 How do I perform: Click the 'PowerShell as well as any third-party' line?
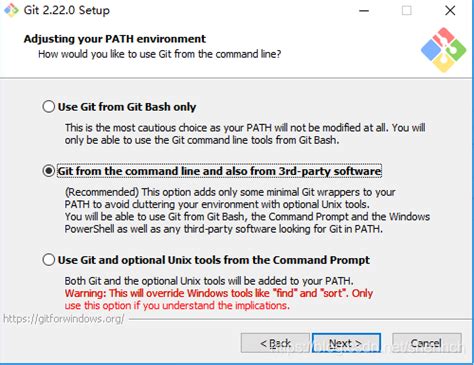tap(224, 229)
